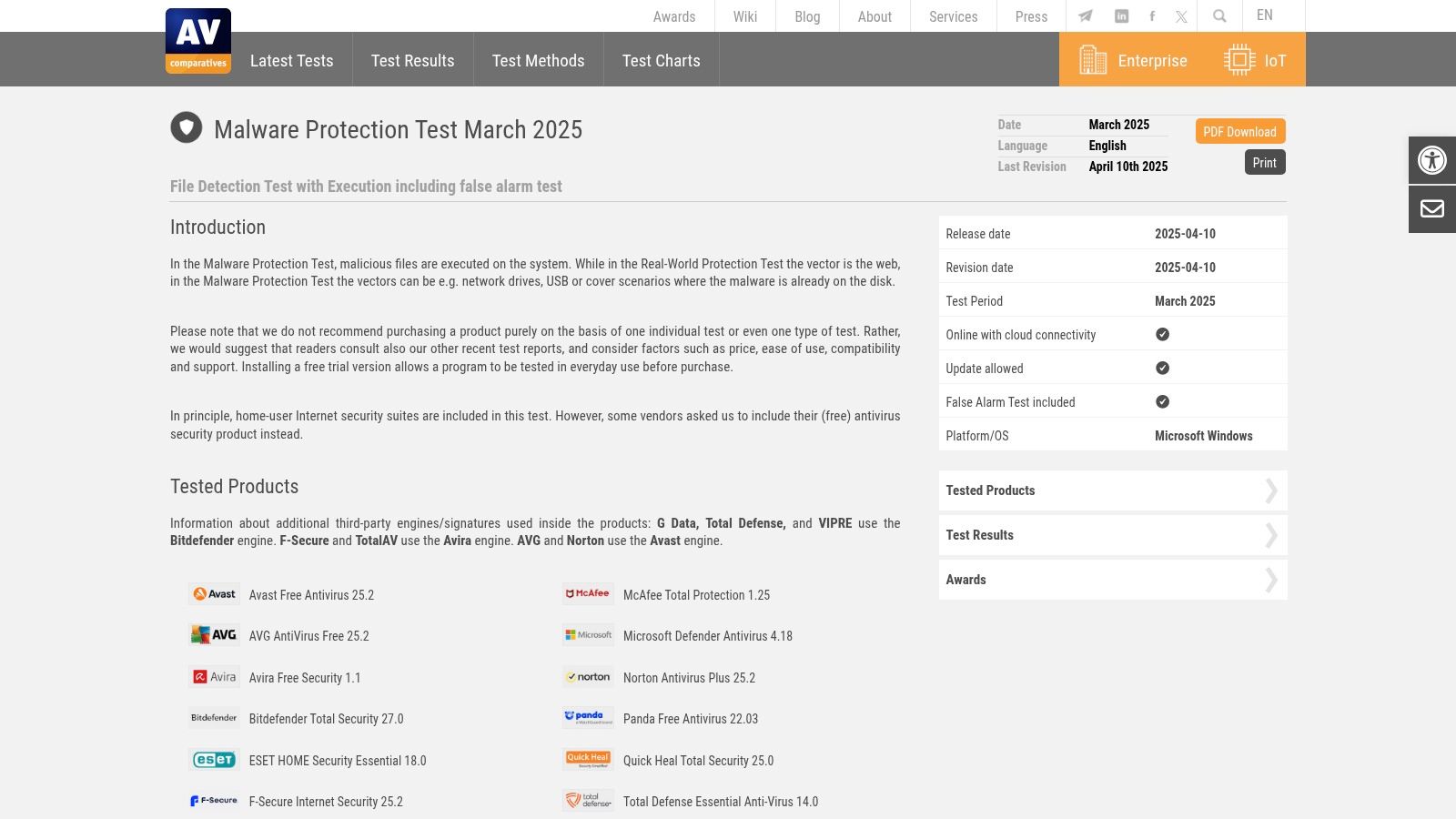Image resolution: width=1456 pixels, height=819 pixels.
Task: Click checkmark for Update allowed
Action: click(1162, 368)
